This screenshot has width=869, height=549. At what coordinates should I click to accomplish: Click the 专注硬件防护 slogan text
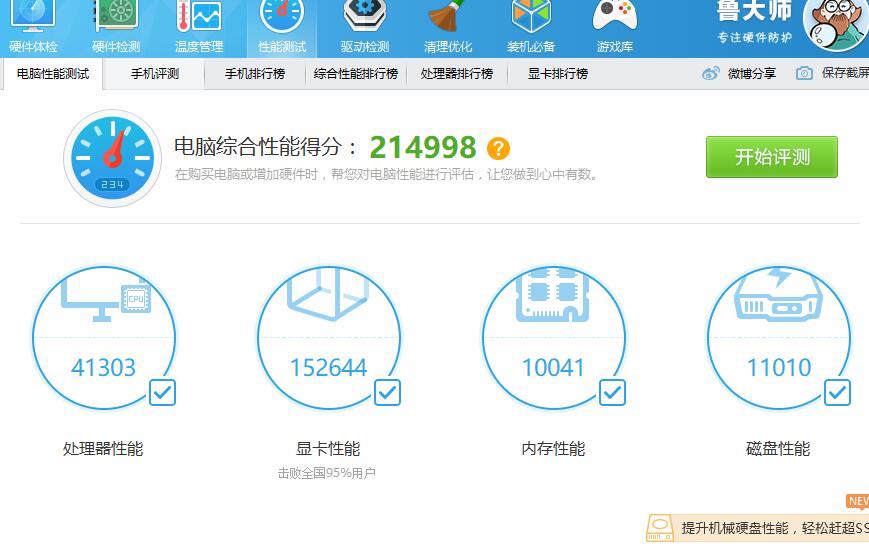(x=754, y=38)
